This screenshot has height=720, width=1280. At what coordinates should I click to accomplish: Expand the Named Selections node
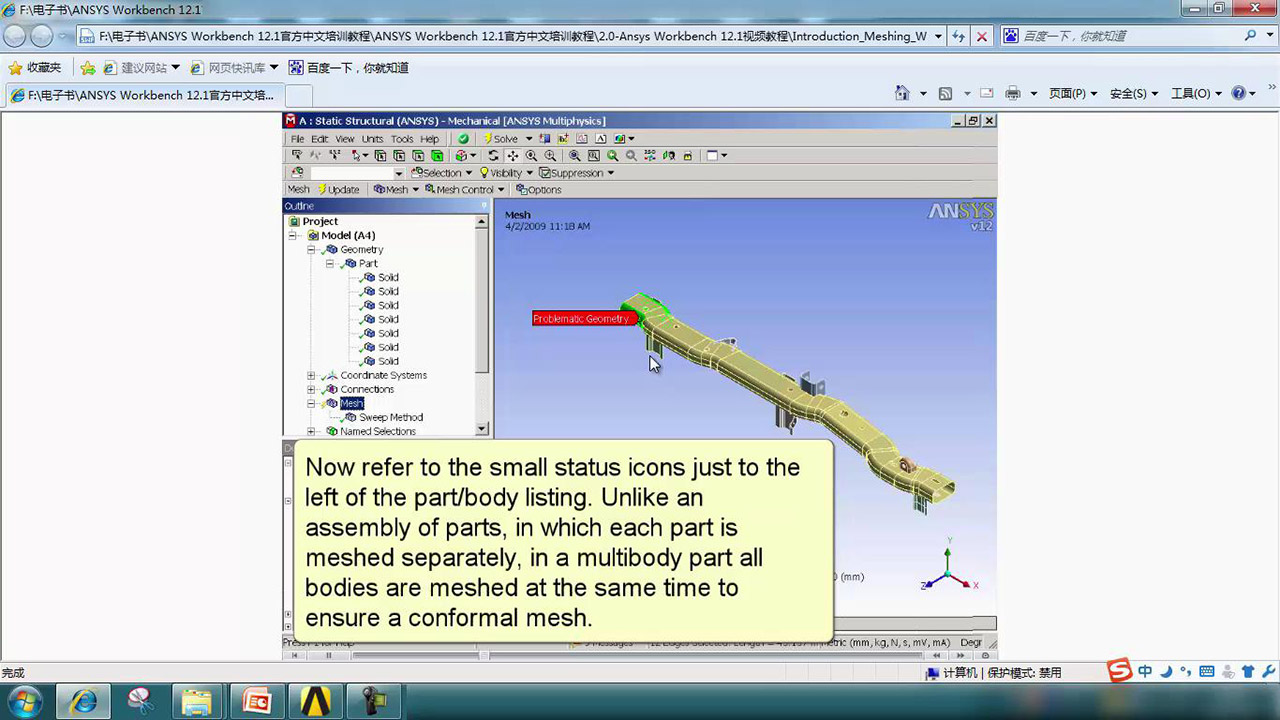(311, 432)
